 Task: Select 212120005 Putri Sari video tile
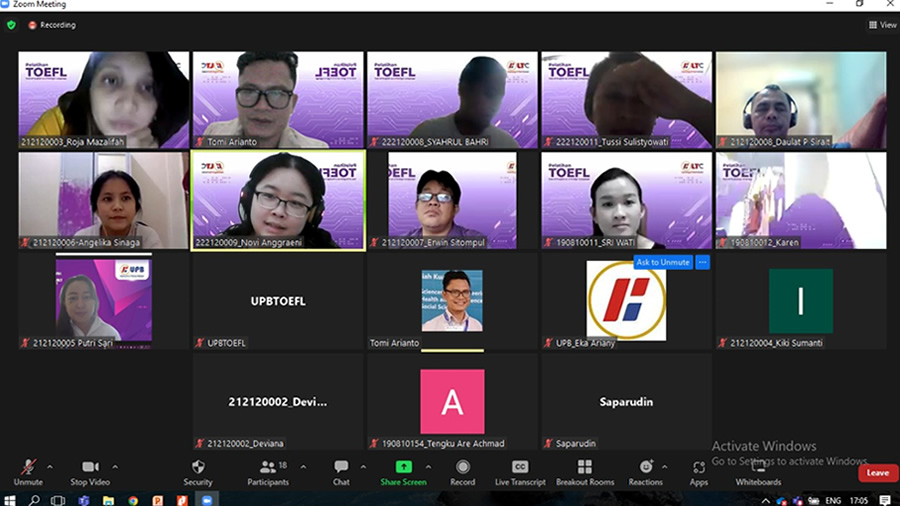pos(103,301)
